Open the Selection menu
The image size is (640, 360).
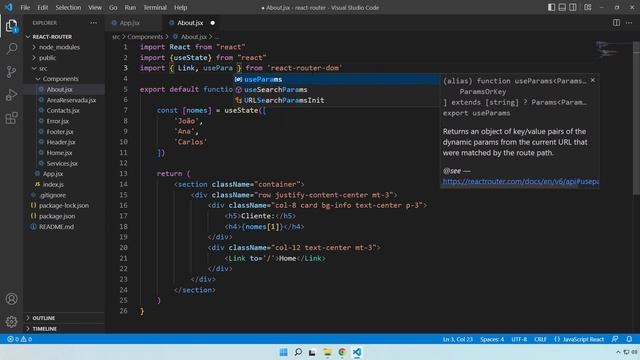click(x=68, y=7)
